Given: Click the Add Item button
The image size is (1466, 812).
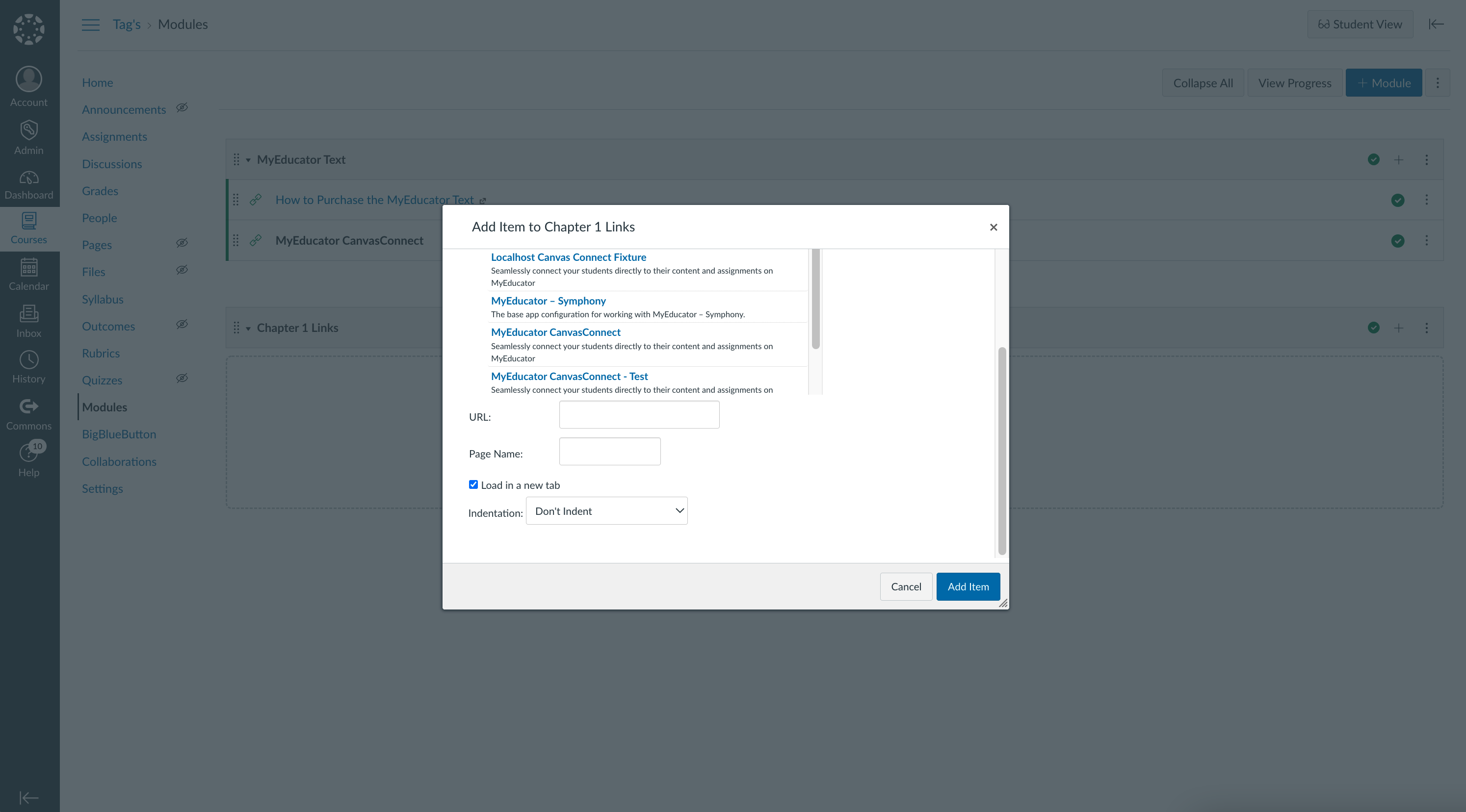Looking at the screenshot, I should pyautogui.click(x=968, y=586).
